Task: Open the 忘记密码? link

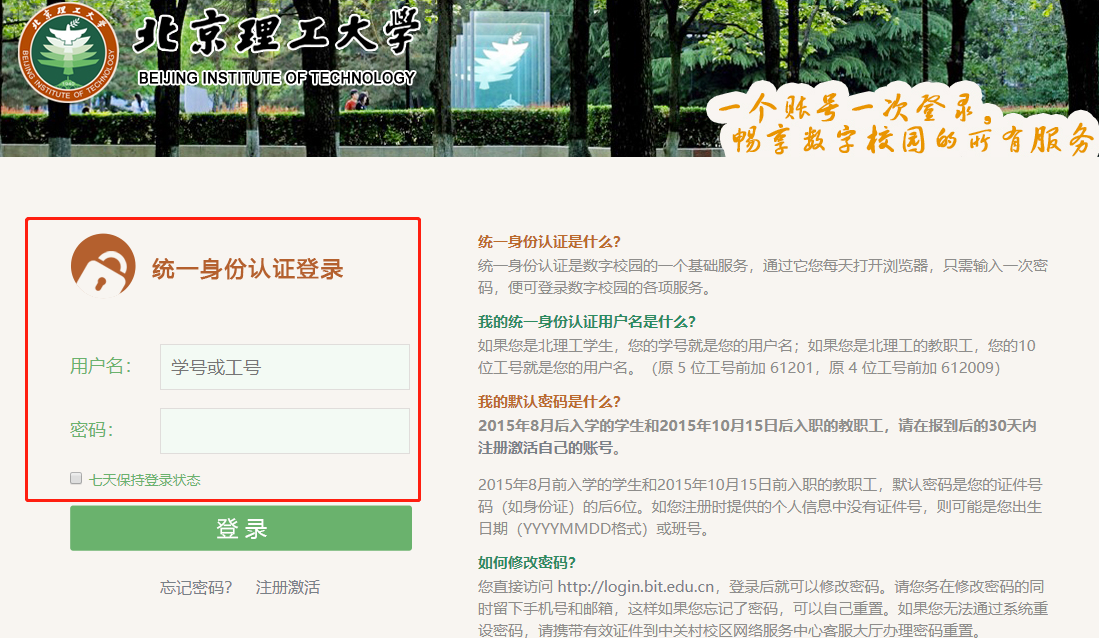Action: point(196,587)
